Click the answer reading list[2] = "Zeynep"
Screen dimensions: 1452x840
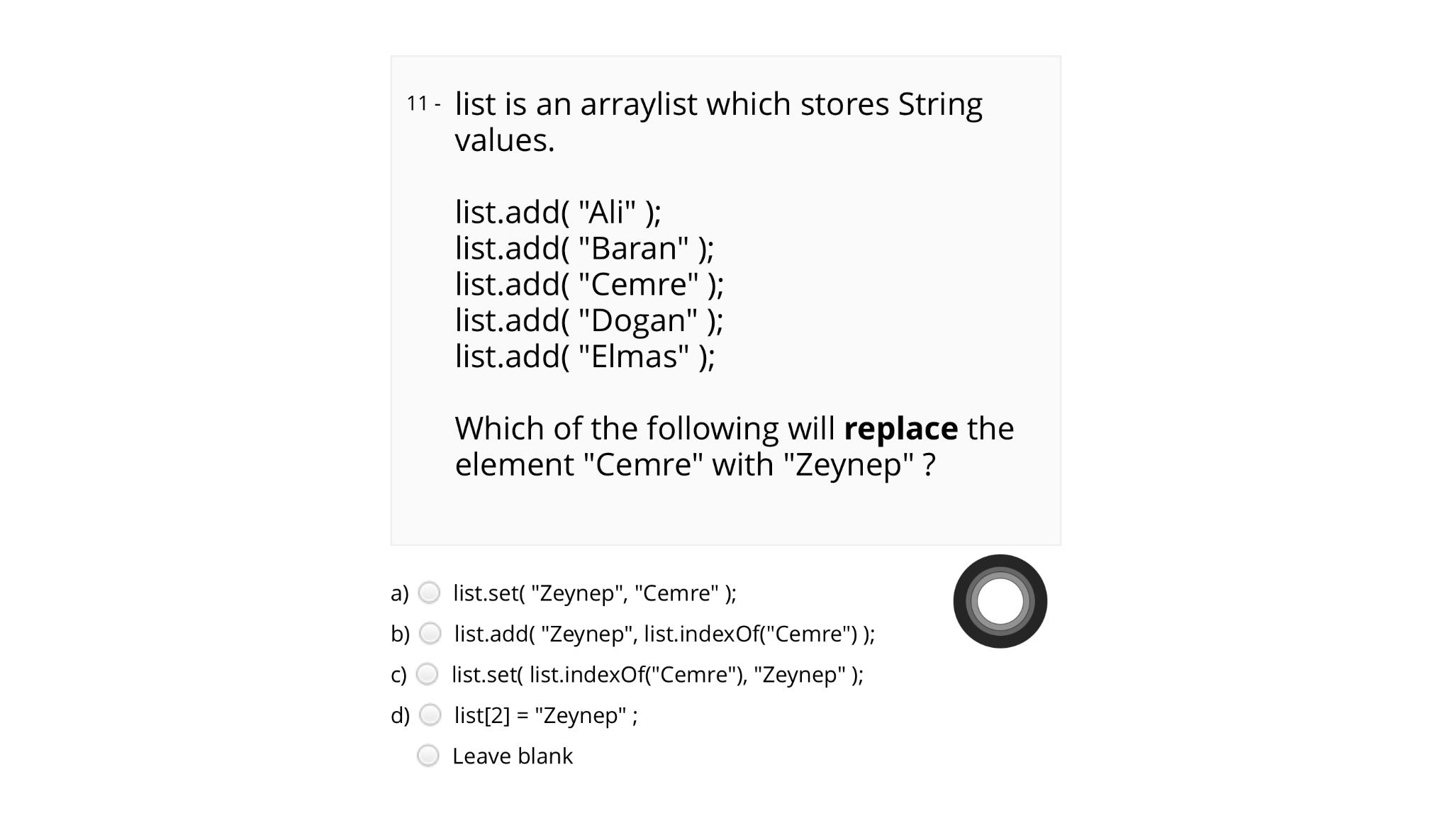coord(544,715)
